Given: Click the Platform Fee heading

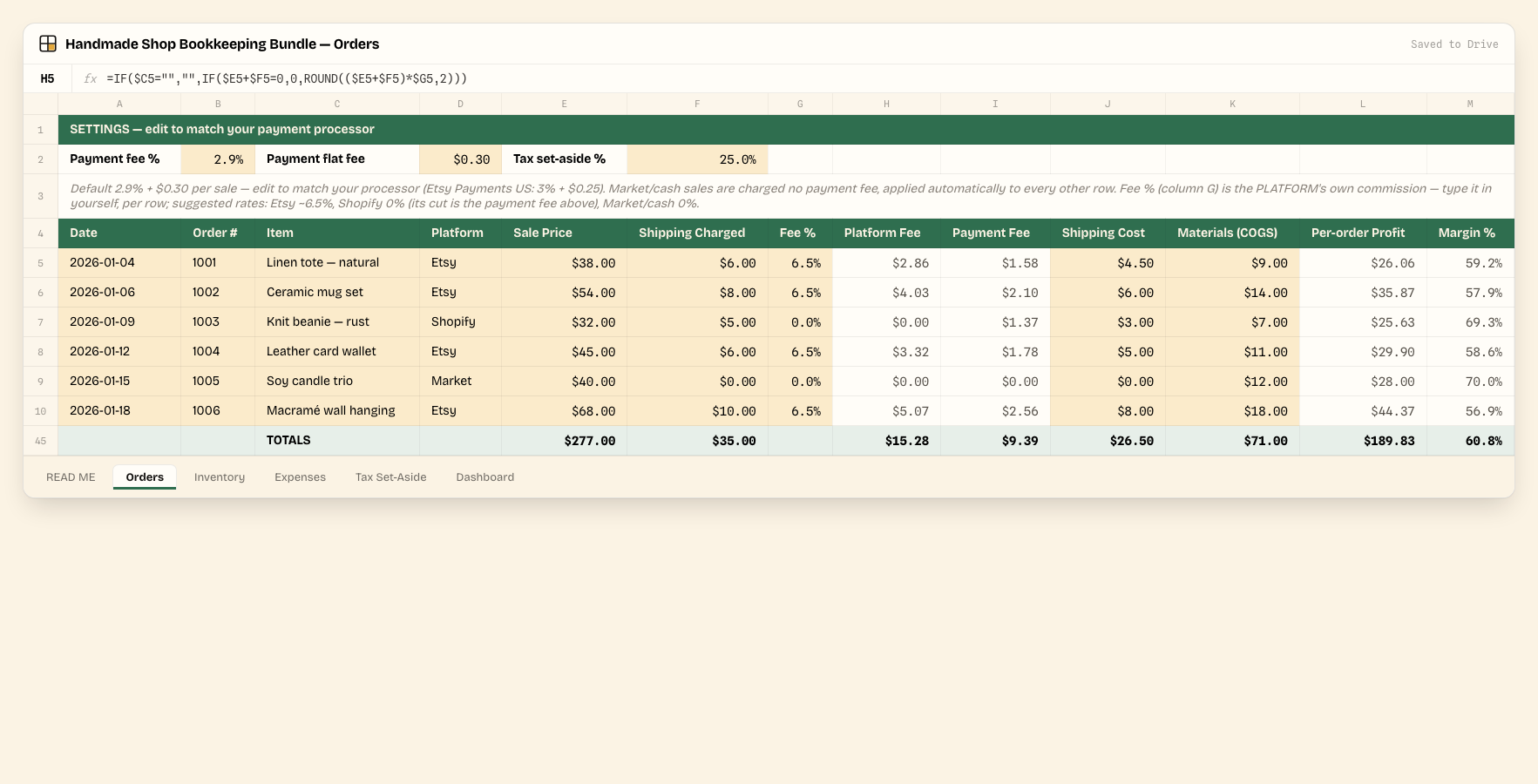Looking at the screenshot, I should (886, 233).
